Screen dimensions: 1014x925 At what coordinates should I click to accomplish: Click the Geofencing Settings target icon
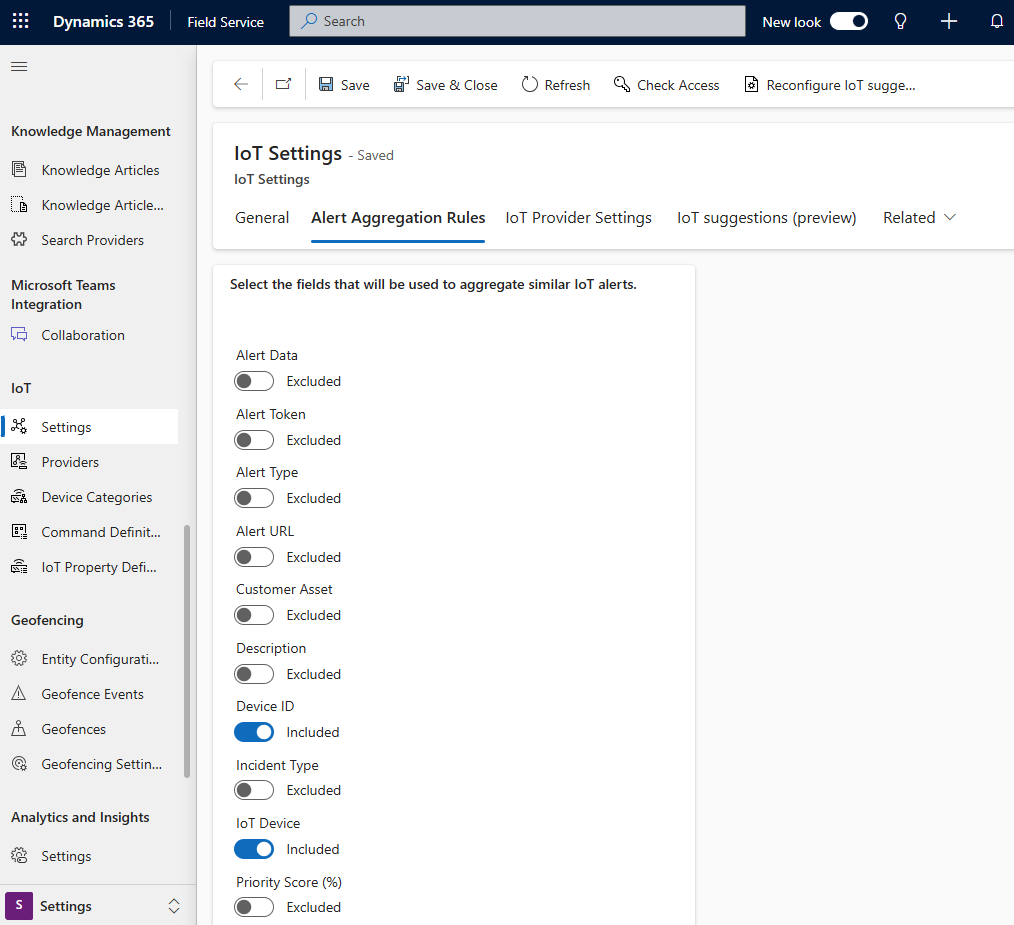19,764
